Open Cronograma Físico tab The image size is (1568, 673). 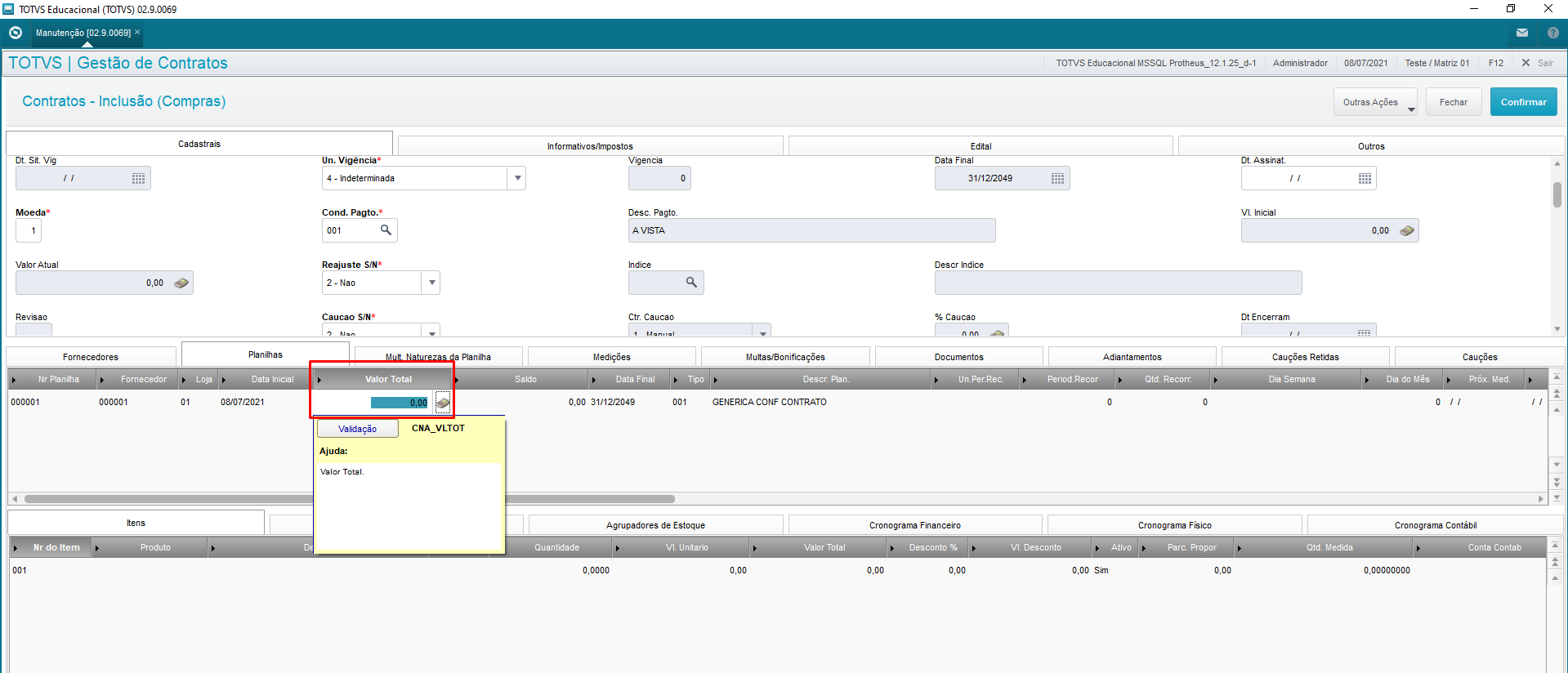[1175, 525]
